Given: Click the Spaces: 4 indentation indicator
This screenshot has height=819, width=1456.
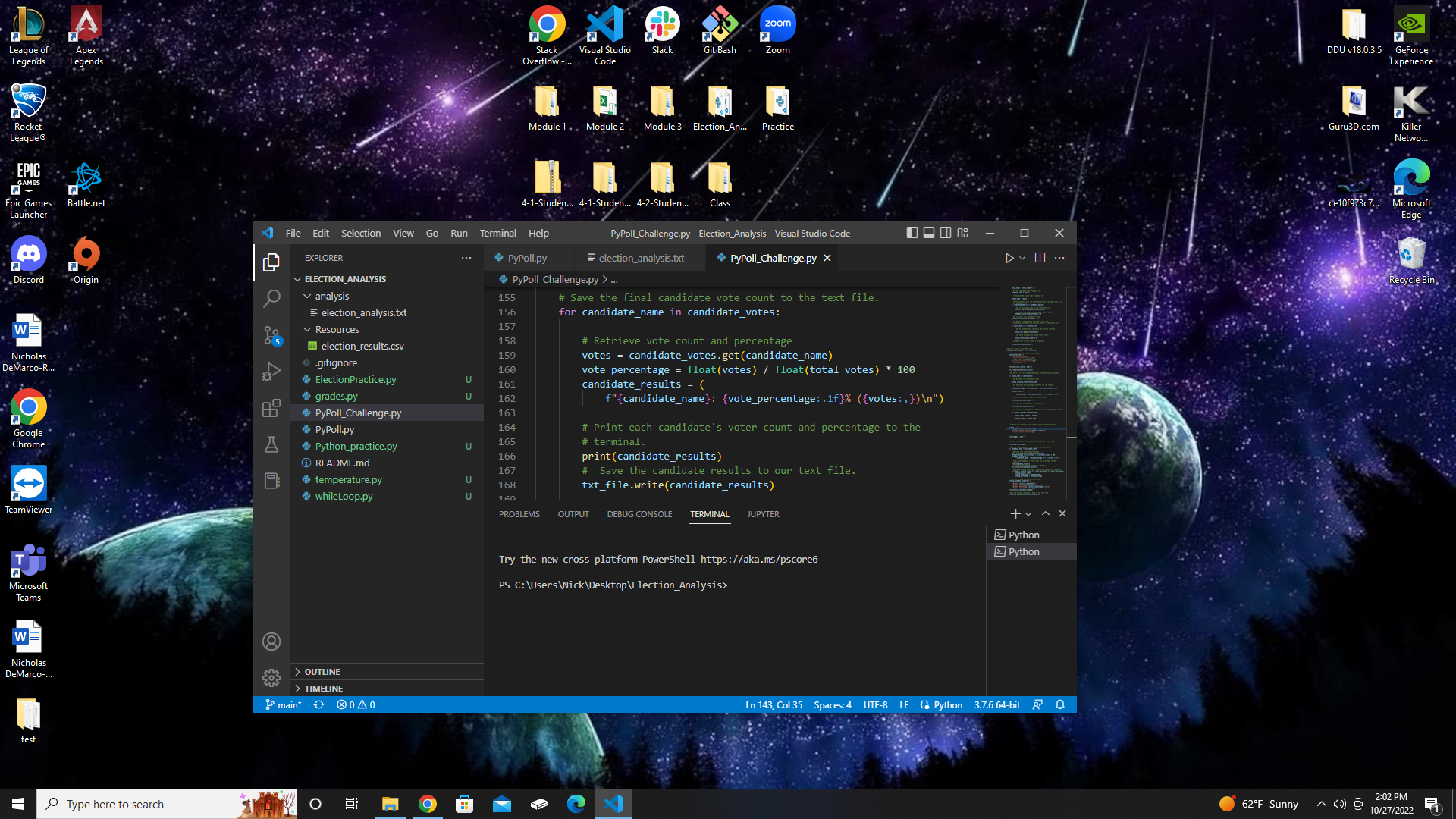Looking at the screenshot, I should tap(832, 704).
